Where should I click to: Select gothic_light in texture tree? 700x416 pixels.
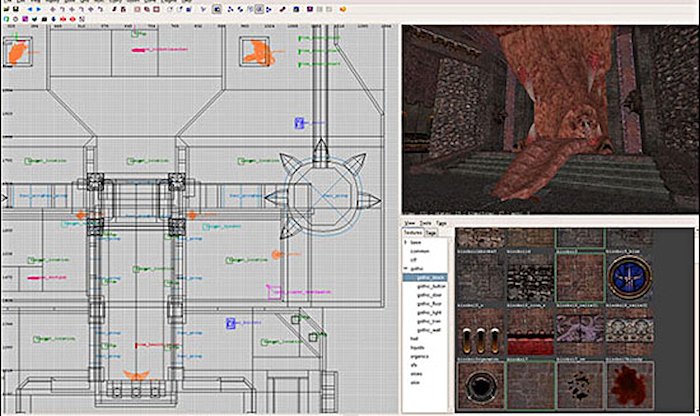[x=429, y=313]
